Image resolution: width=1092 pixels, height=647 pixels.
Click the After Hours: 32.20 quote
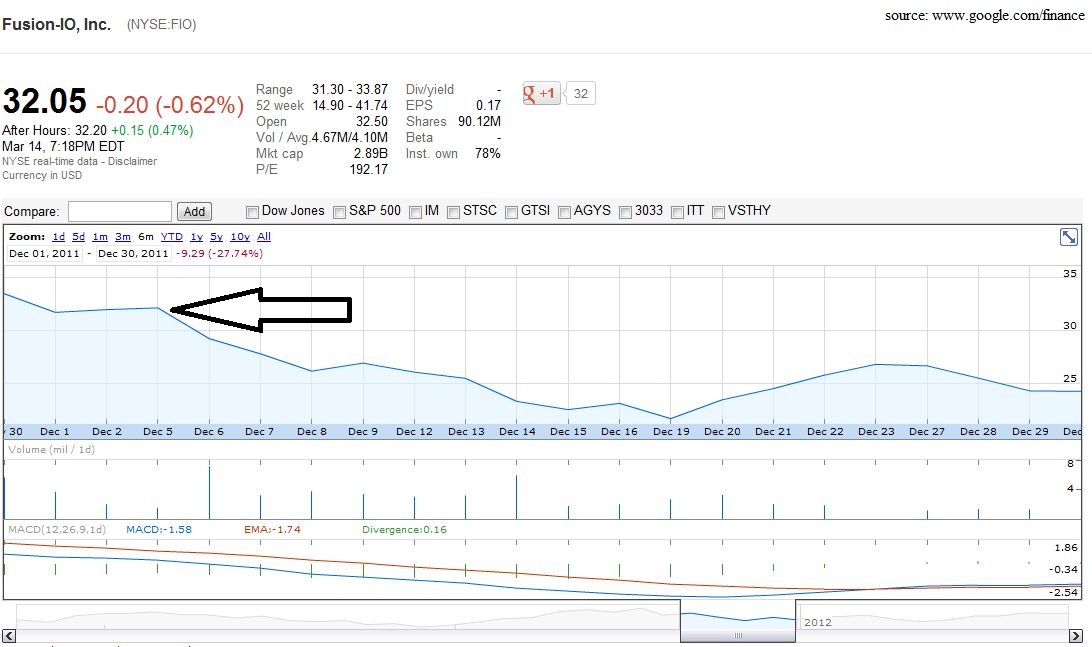[x=55, y=130]
